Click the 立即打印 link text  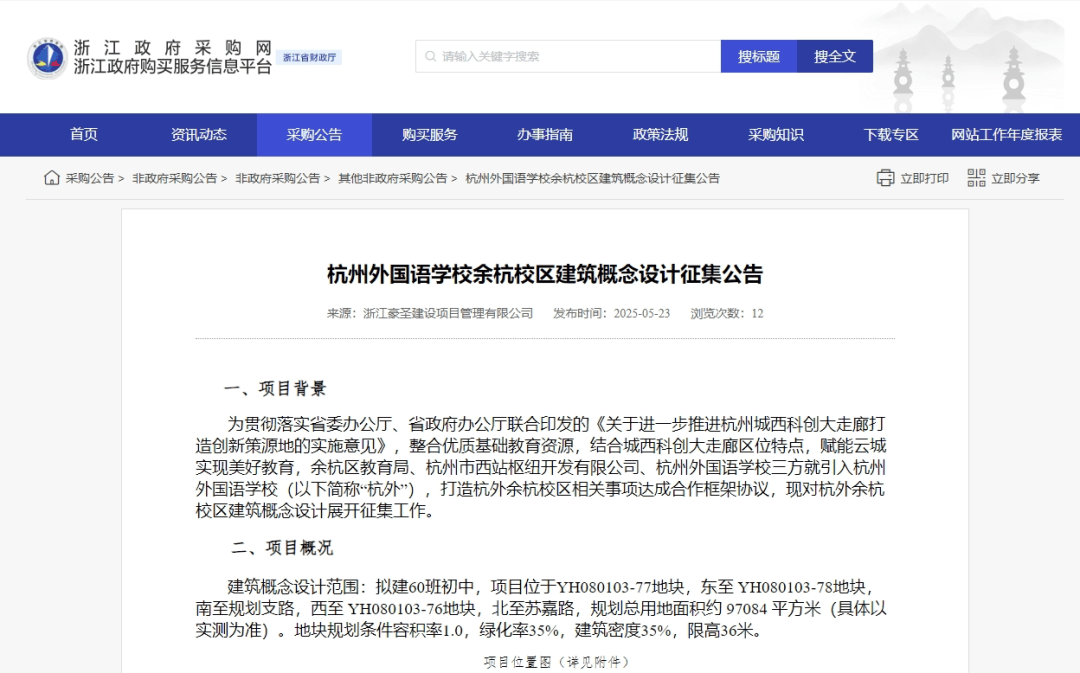[x=924, y=178]
